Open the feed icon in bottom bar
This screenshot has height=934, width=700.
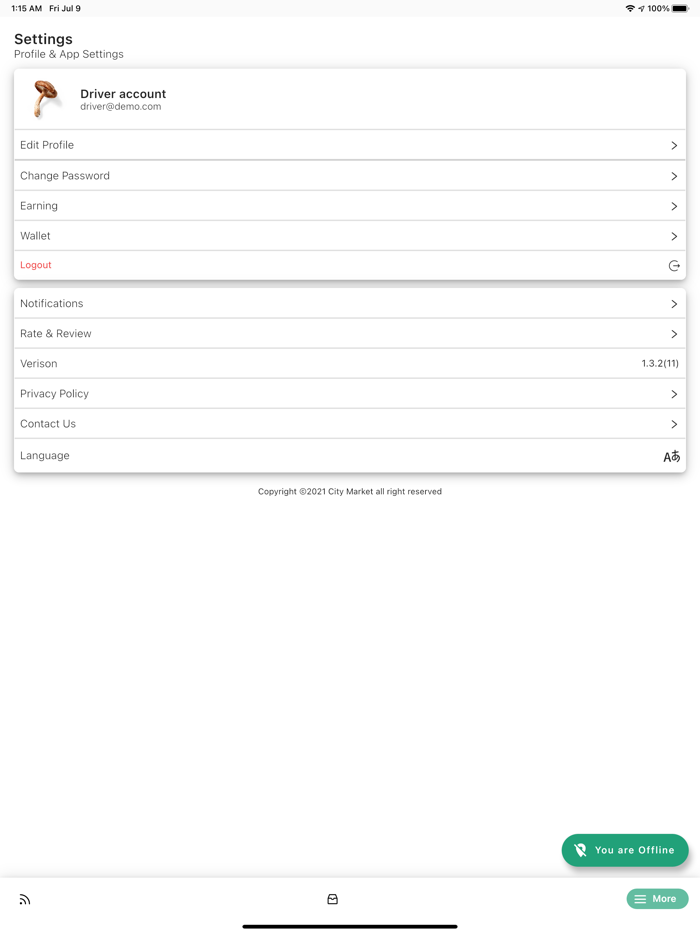[x=25, y=900]
